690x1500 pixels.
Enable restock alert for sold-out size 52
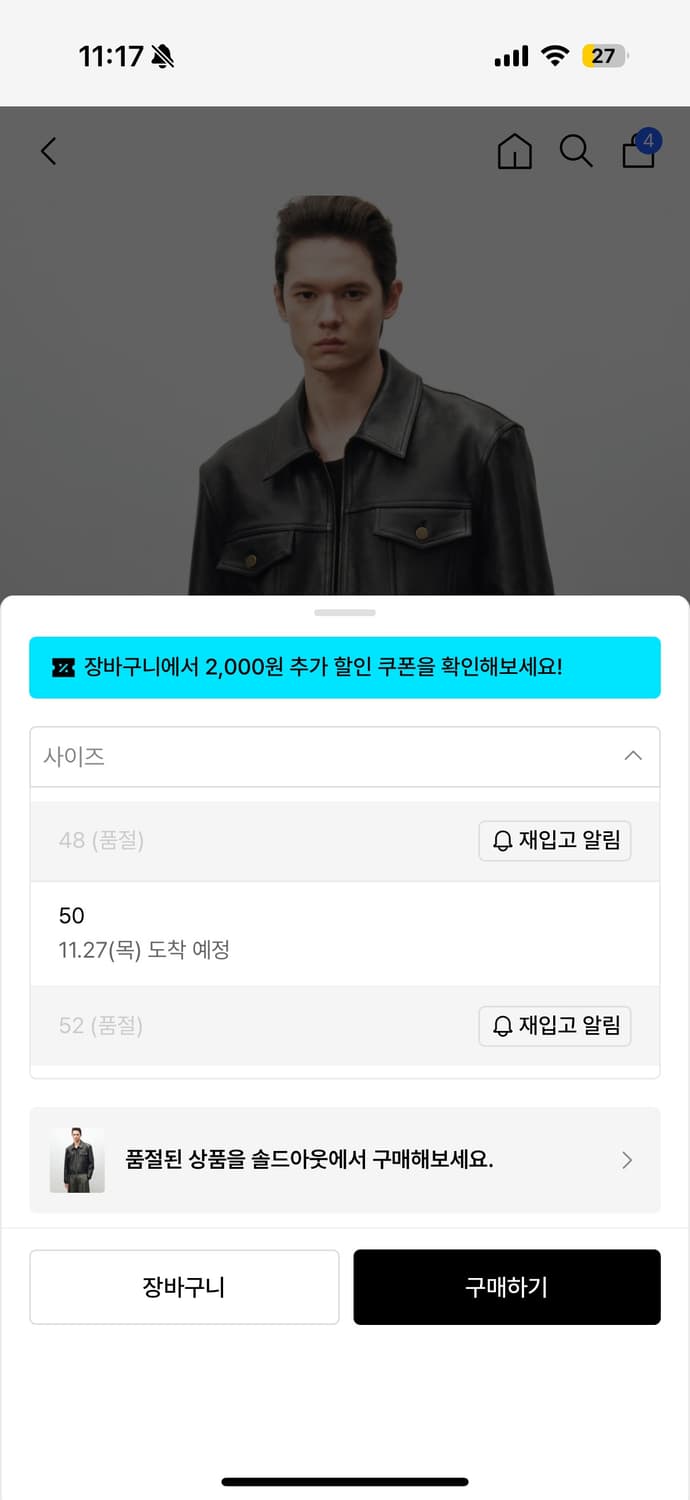tap(555, 1026)
